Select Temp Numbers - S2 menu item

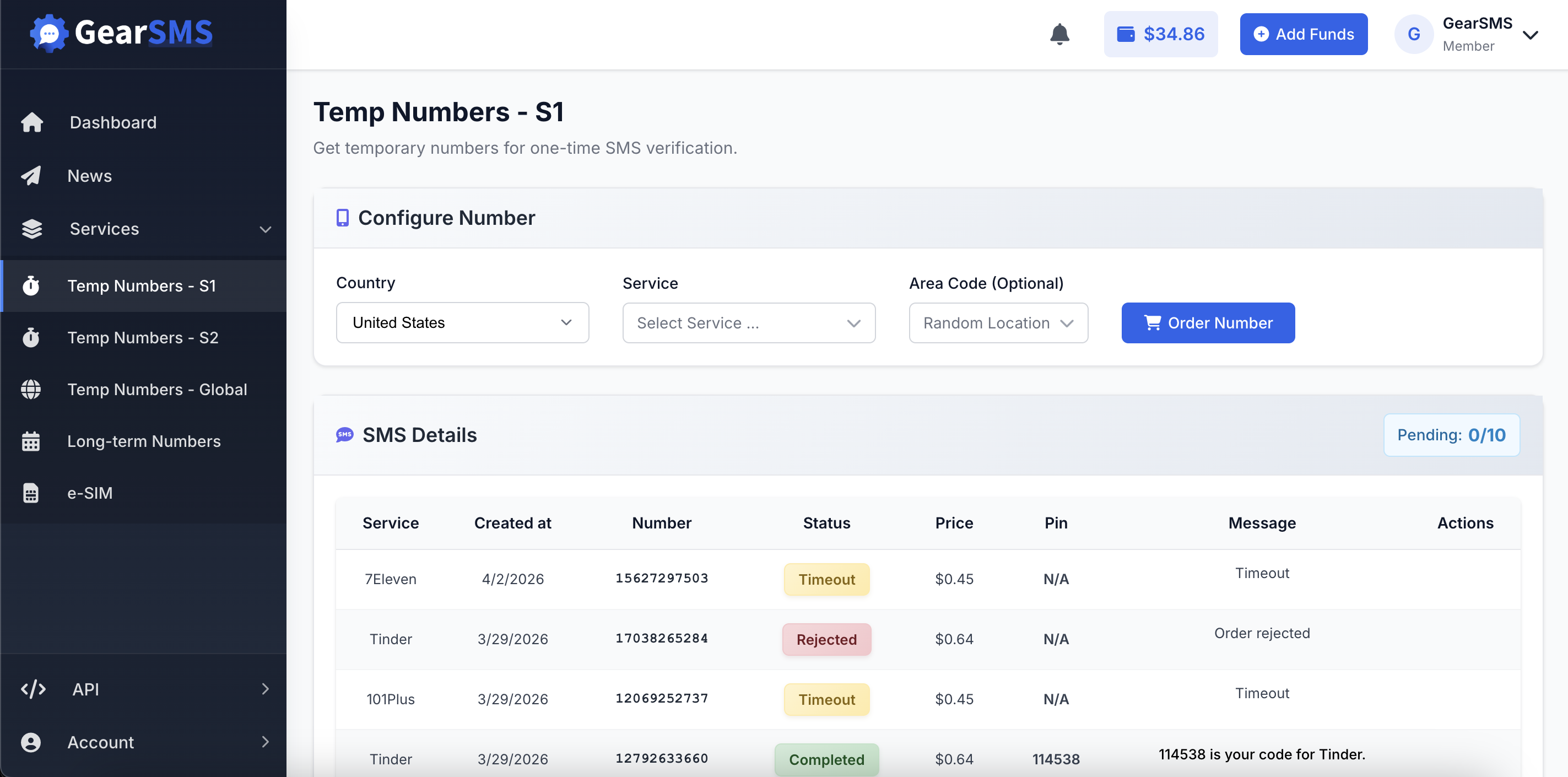(144, 337)
